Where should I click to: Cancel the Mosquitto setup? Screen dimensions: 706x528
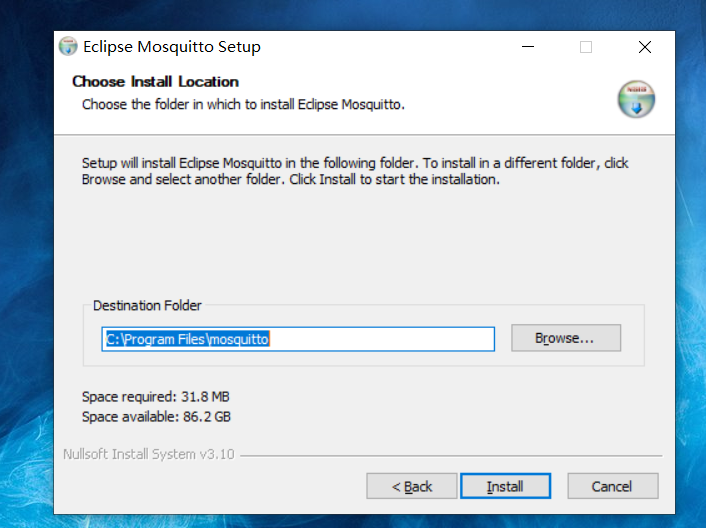[x=611, y=487]
